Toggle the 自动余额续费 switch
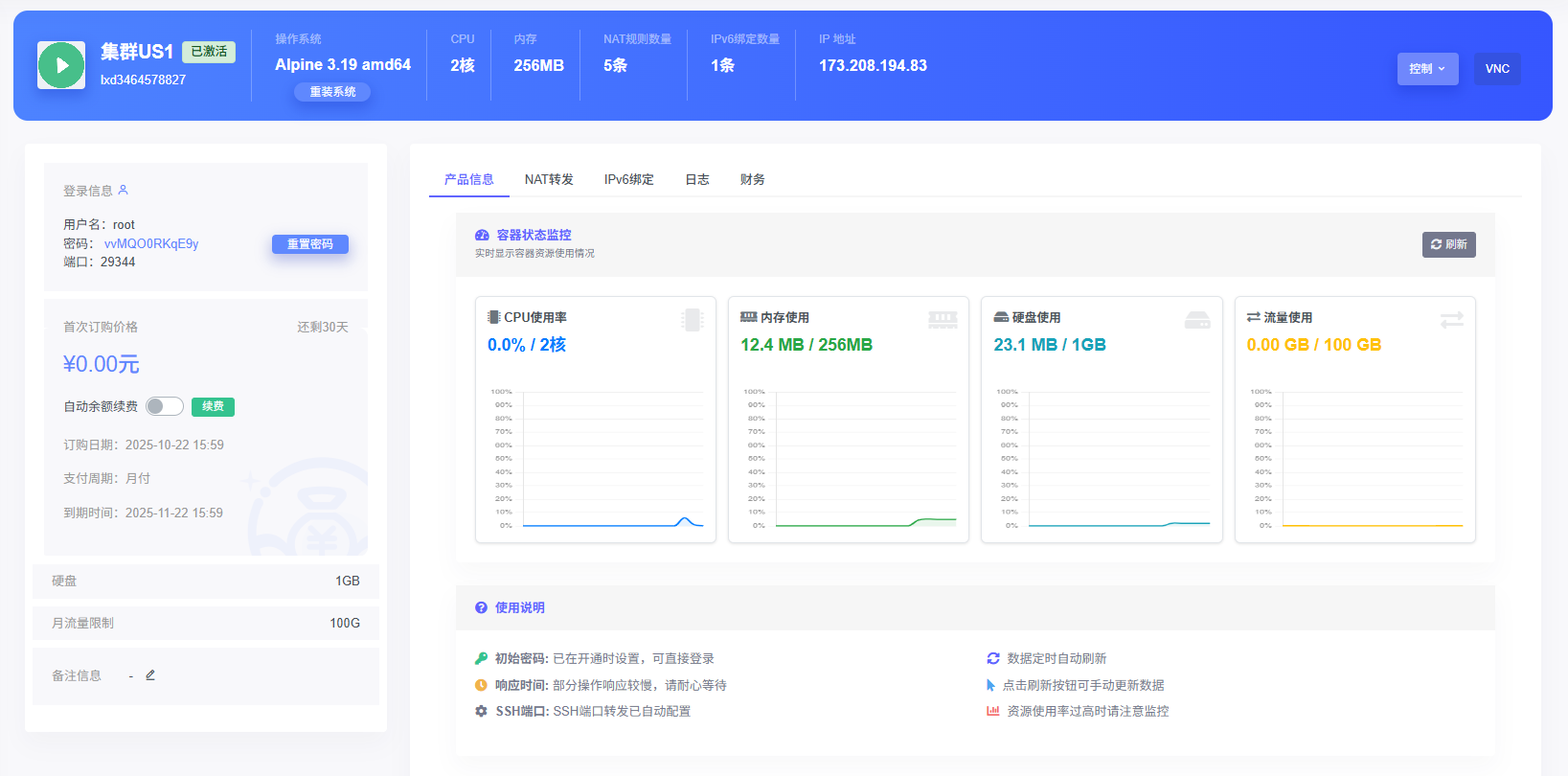Image resolution: width=1568 pixels, height=776 pixels. (x=164, y=406)
